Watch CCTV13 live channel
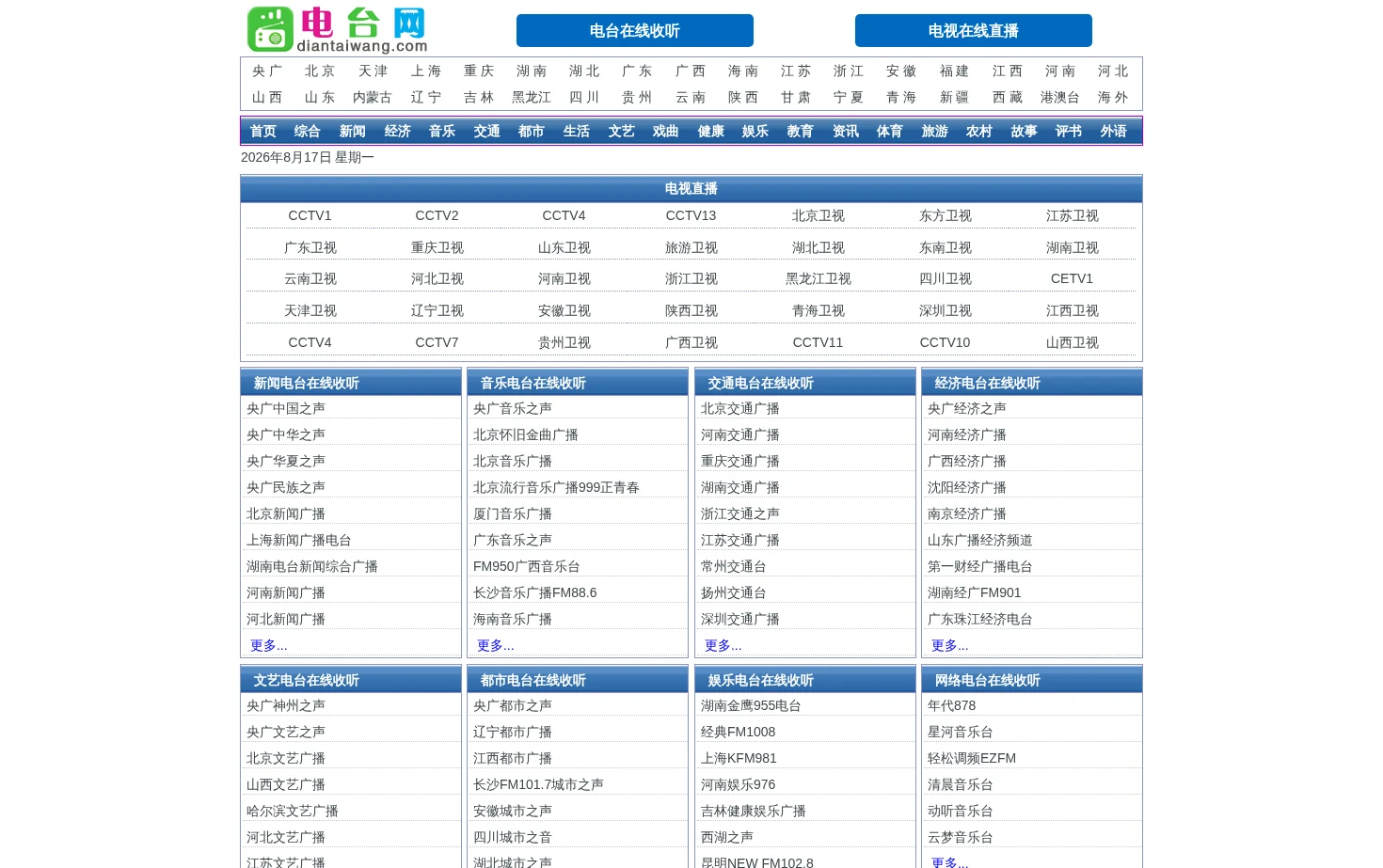Screen dimensions: 1383x868 [x=691, y=215]
